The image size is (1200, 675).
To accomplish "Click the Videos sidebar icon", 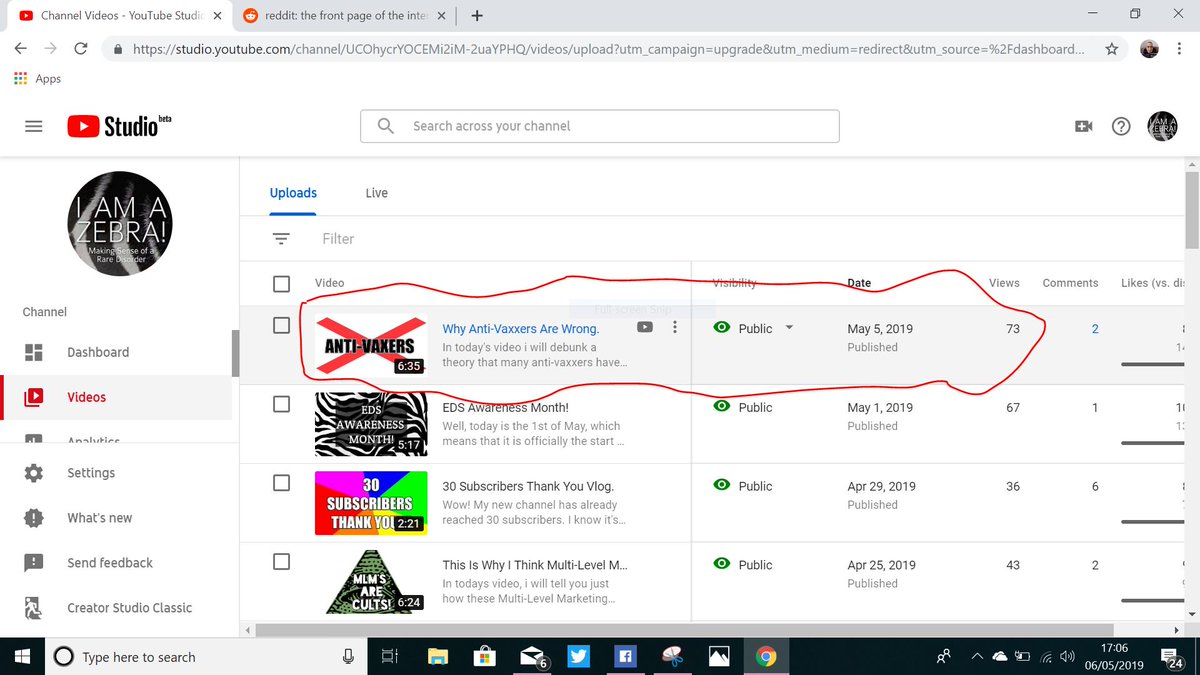I will 33,397.
